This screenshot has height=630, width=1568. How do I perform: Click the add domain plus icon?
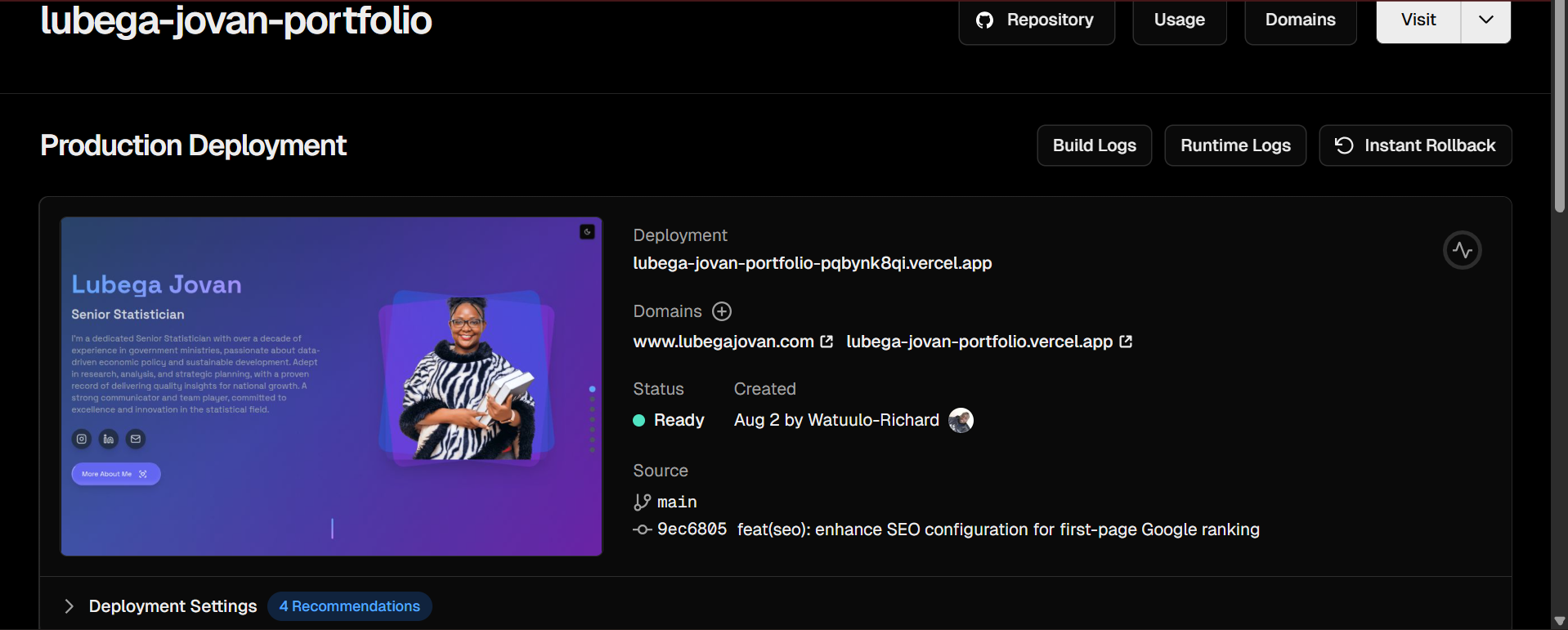click(x=721, y=311)
